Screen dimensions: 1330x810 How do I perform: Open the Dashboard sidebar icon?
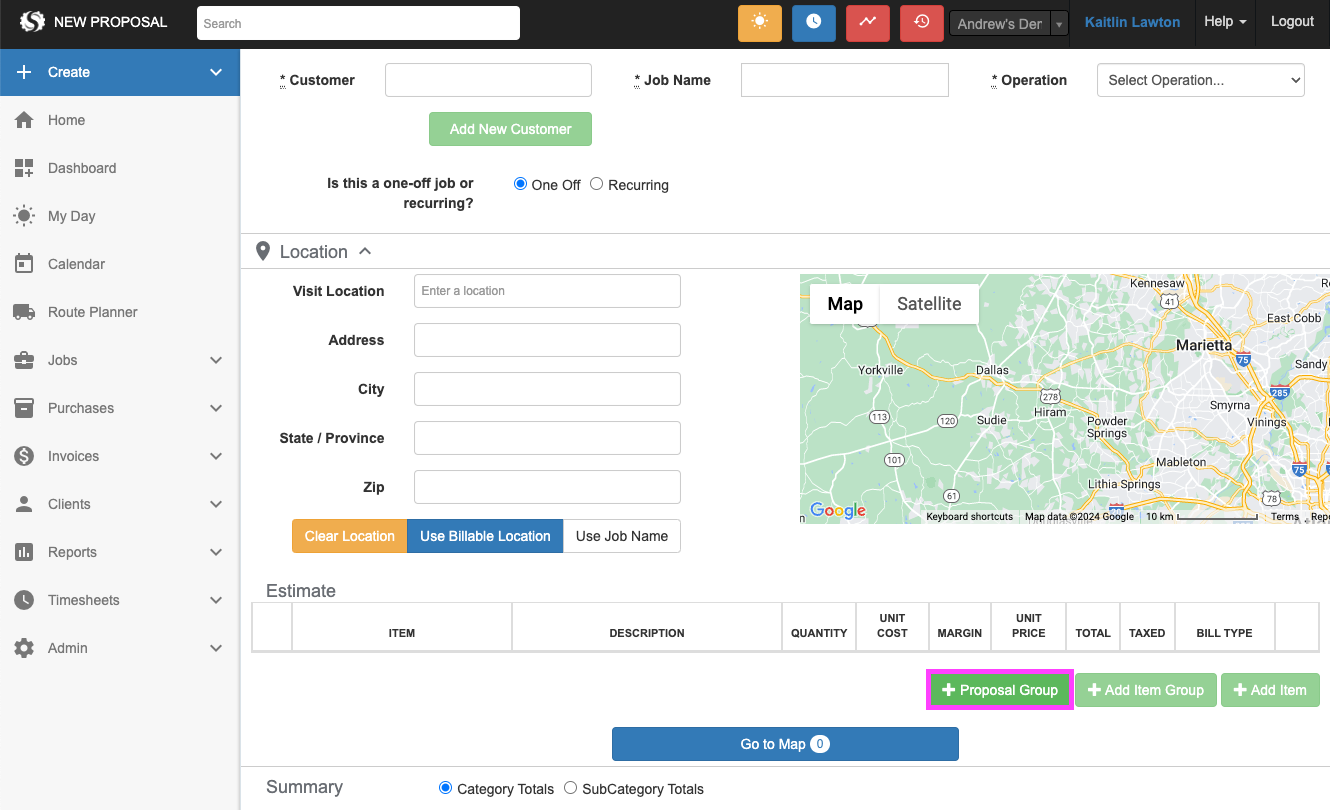pos(24,168)
